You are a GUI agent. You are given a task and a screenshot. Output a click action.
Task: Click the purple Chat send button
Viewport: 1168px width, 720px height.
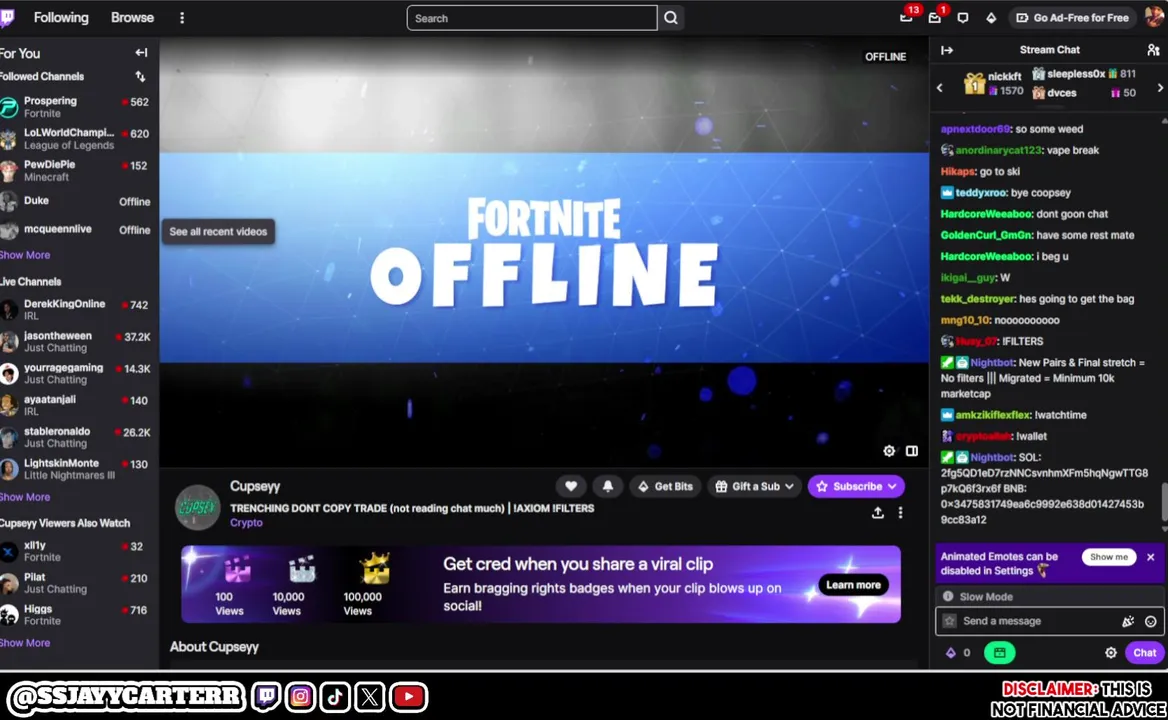pyautogui.click(x=1144, y=653)
